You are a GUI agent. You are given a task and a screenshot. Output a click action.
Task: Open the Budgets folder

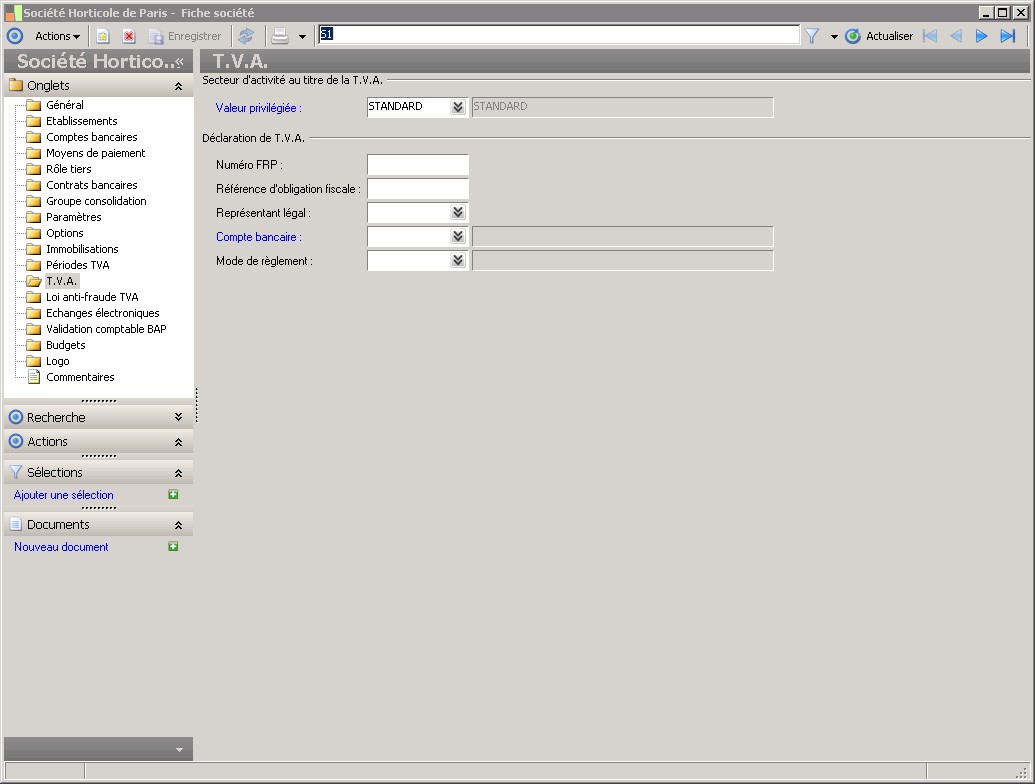(65, 345)
